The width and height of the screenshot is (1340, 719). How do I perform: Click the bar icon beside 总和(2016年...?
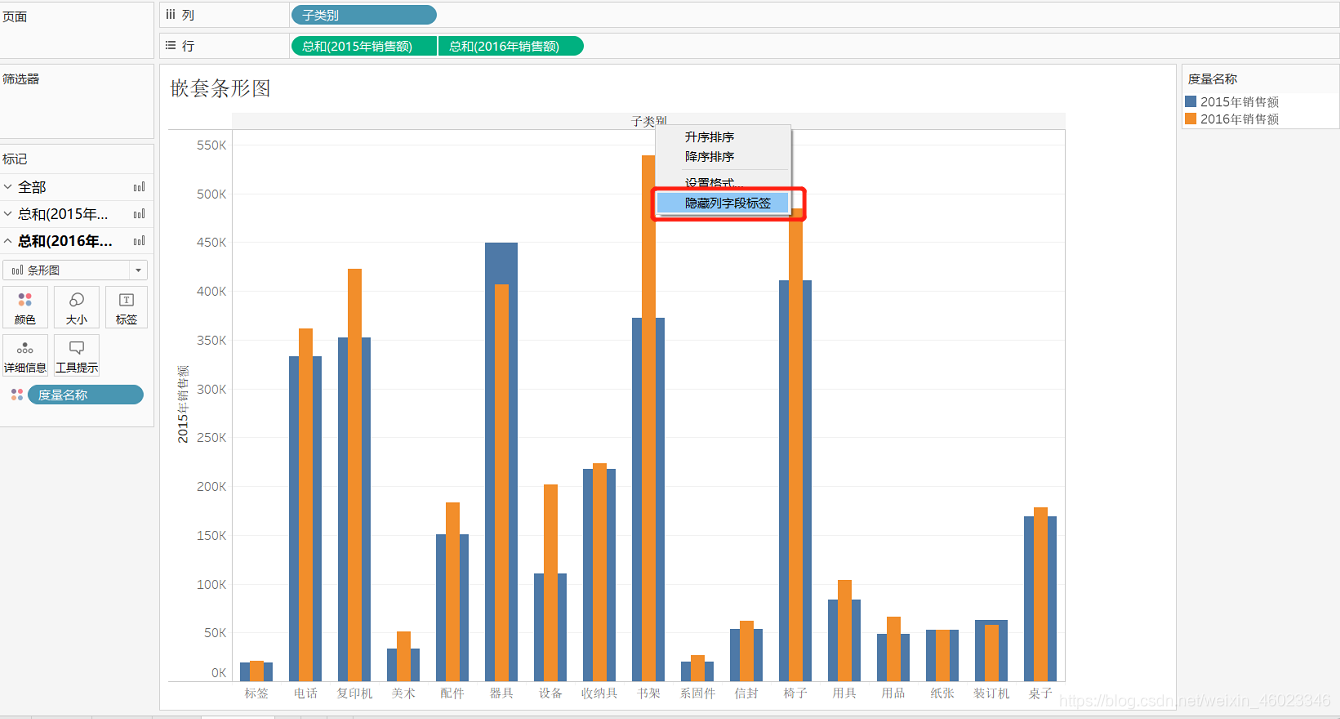(x=139, y=241)
